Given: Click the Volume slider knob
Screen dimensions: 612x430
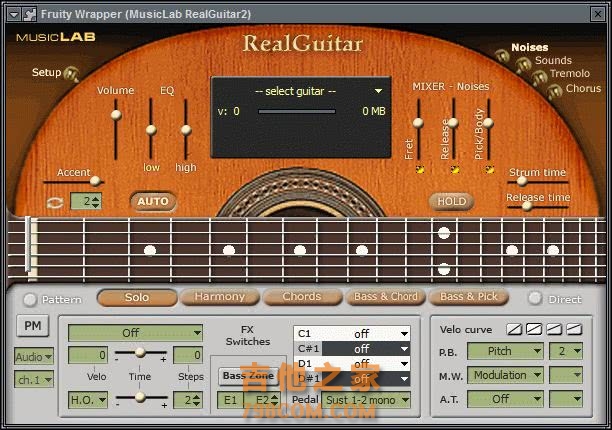Looking at the screenshot, I should (x=116, y=115).
